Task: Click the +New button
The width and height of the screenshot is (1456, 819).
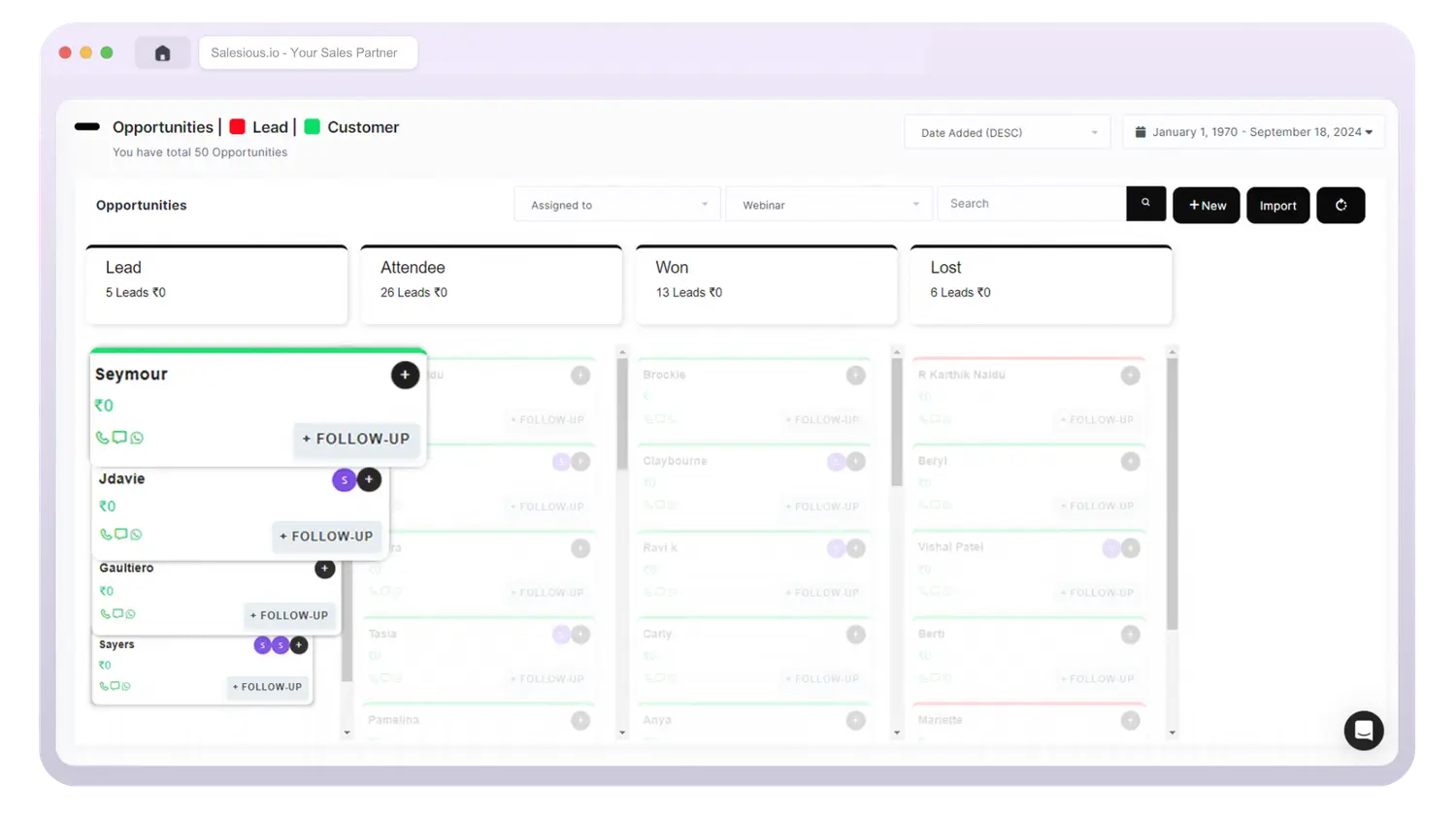Action: [x=1206, y=206]
